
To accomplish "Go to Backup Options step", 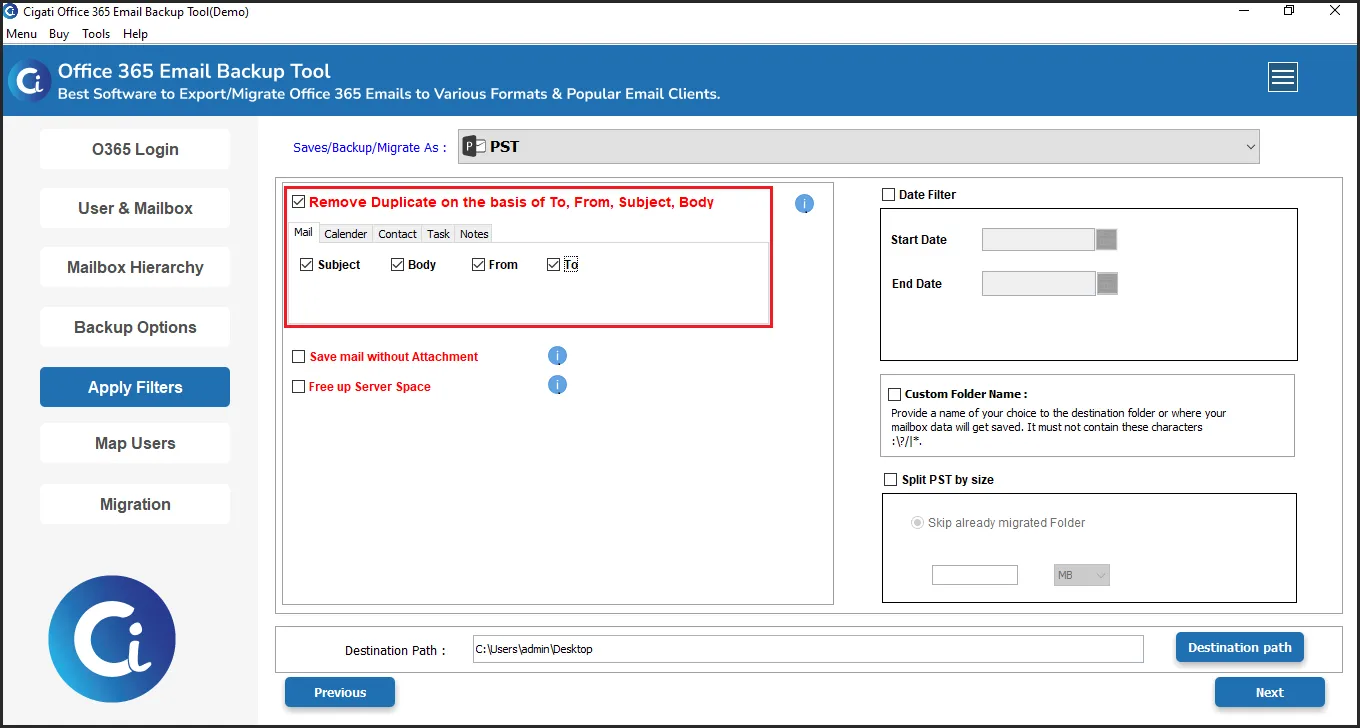I will (x=135, y=327).
